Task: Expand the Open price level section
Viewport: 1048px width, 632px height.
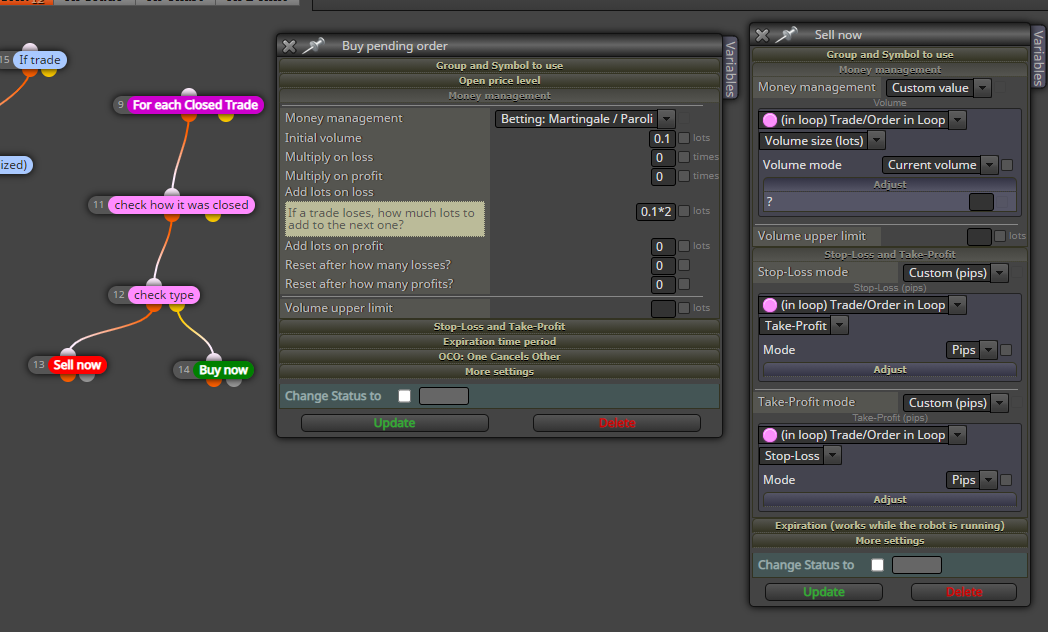Action: coord(499,80)
